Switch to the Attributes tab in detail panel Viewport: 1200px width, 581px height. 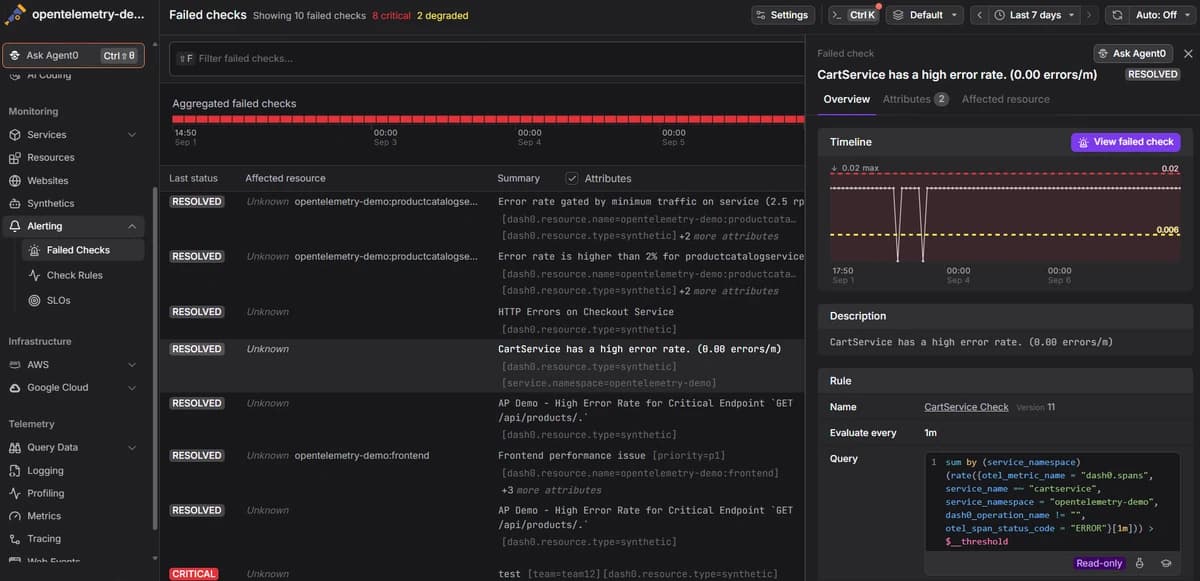[x=915, y=99]
